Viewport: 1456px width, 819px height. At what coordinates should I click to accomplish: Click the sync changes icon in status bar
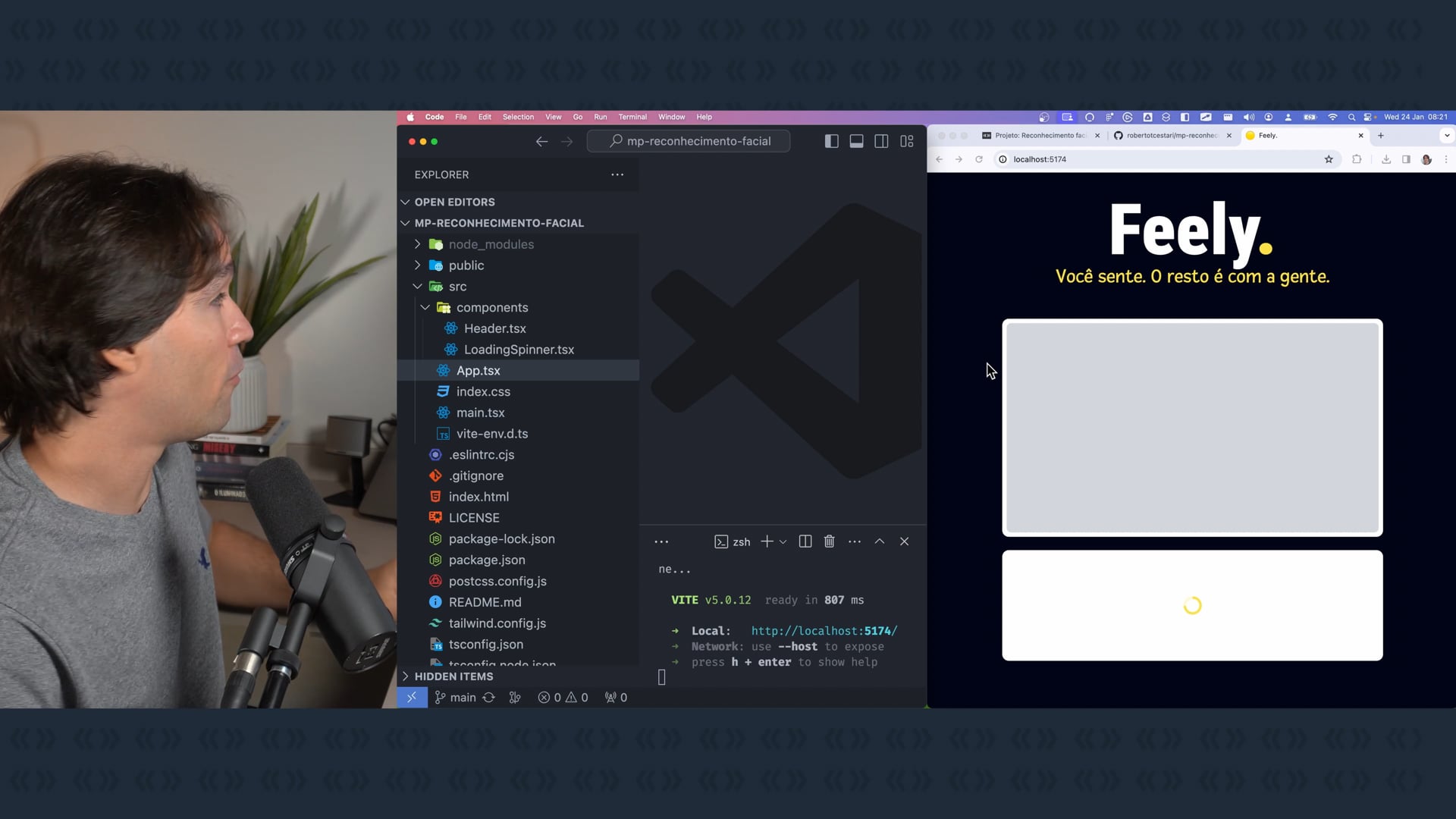(x=489, y=698)
